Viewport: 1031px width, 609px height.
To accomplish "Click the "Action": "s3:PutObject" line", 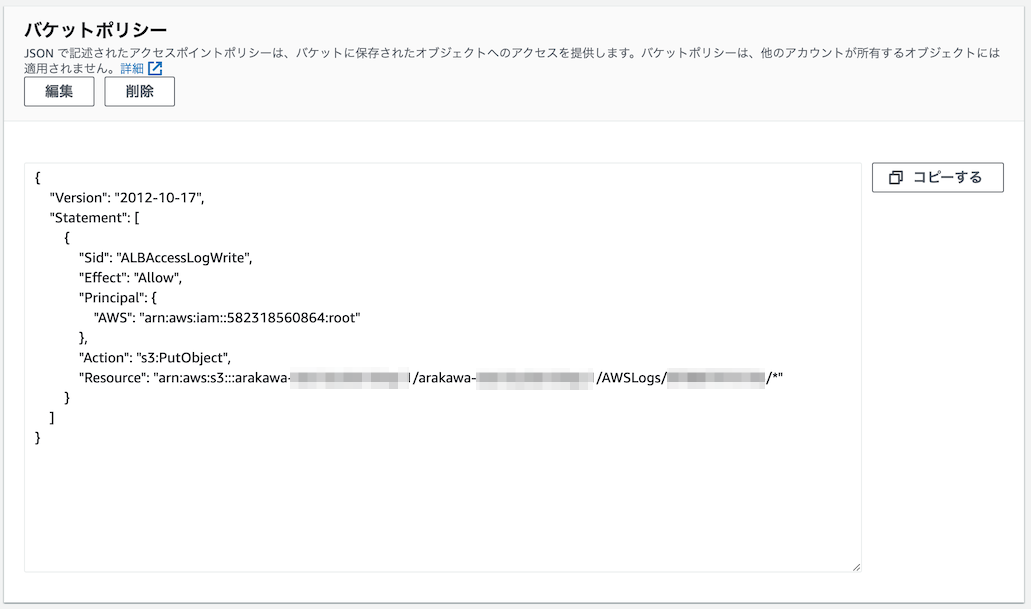I will (x=155, y=357).
